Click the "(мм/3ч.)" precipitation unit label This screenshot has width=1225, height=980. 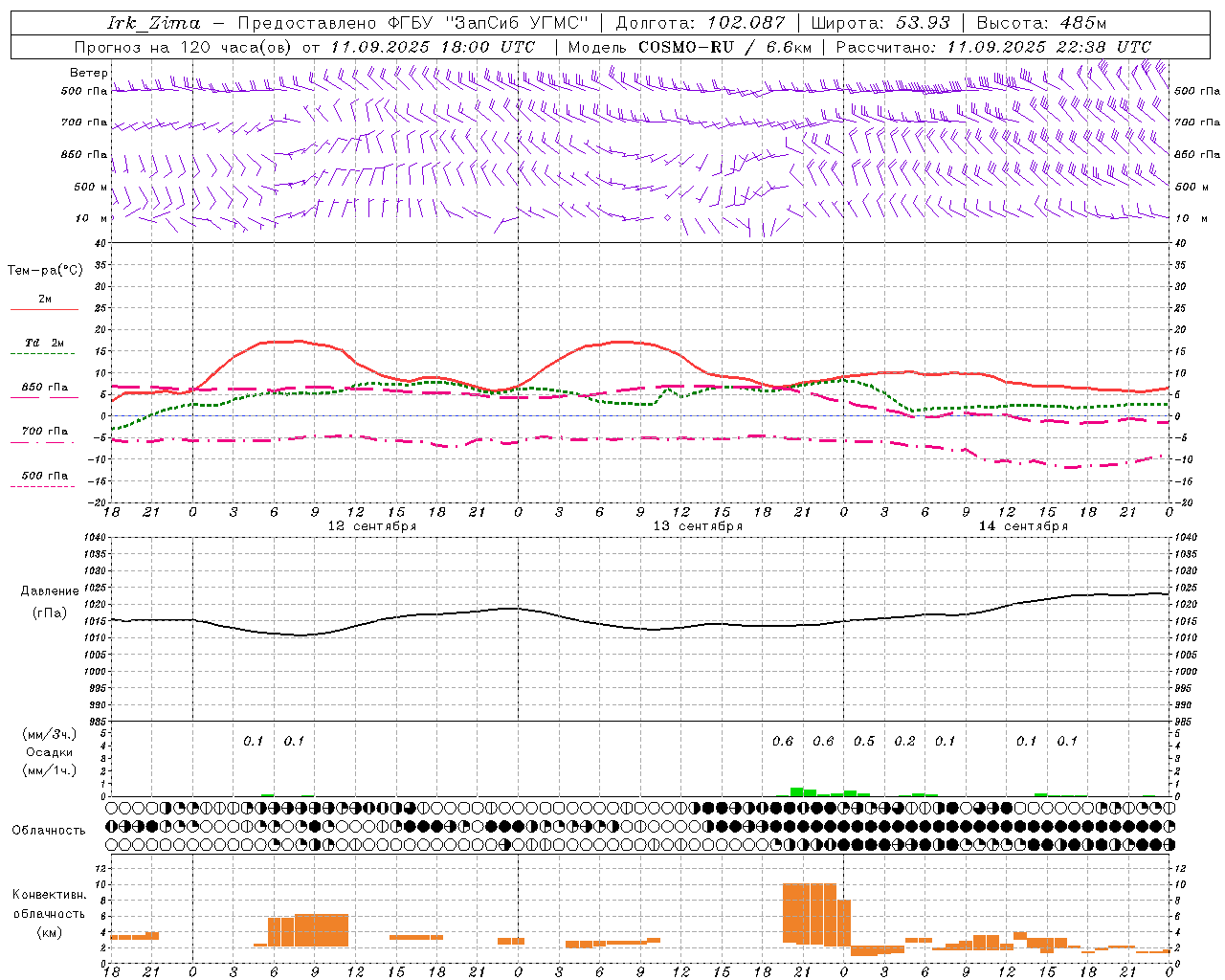(50, 734)
